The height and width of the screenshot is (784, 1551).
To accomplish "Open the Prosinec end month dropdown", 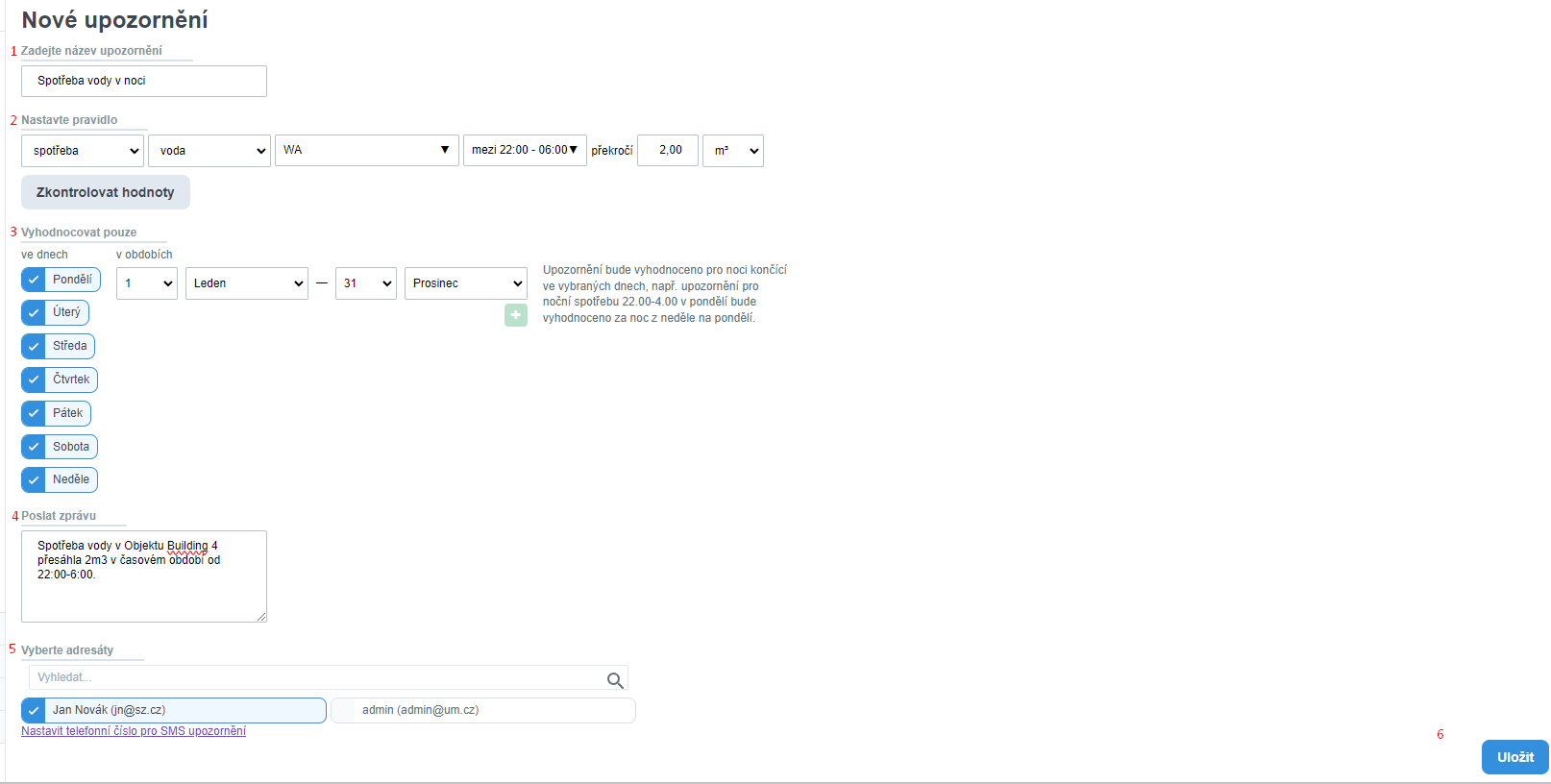I will pos(466,283).
